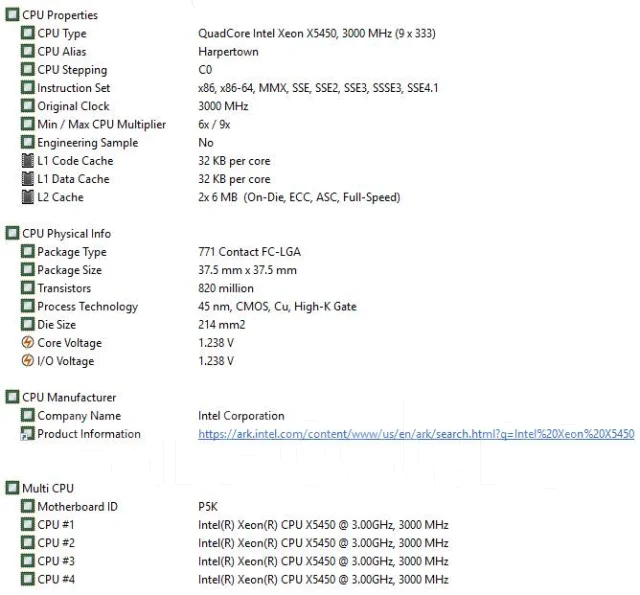
Task: Select the '37.5 mm x 37.5 mm' value
Action: [247, 270]
